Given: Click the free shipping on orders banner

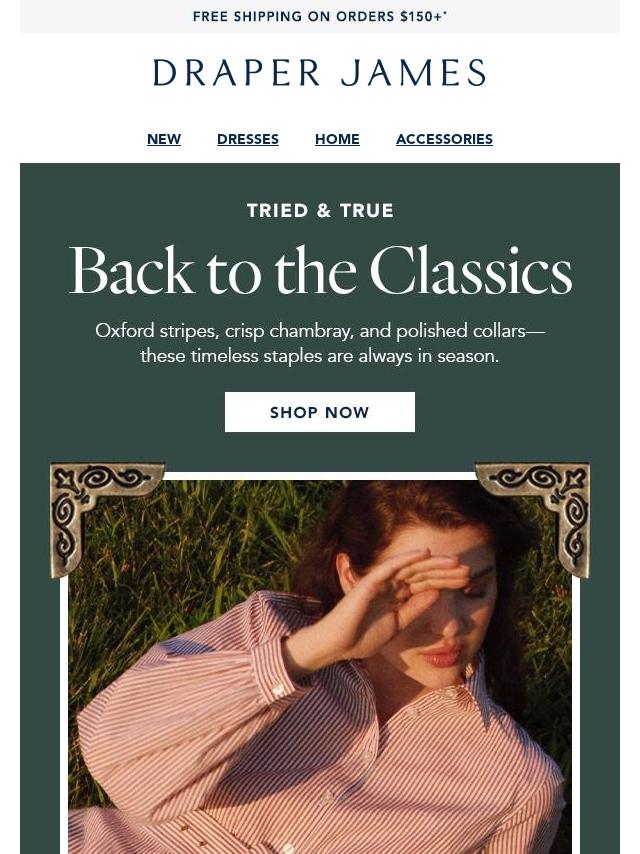Looking at the screenshot, I should click(x=320, y=16).
